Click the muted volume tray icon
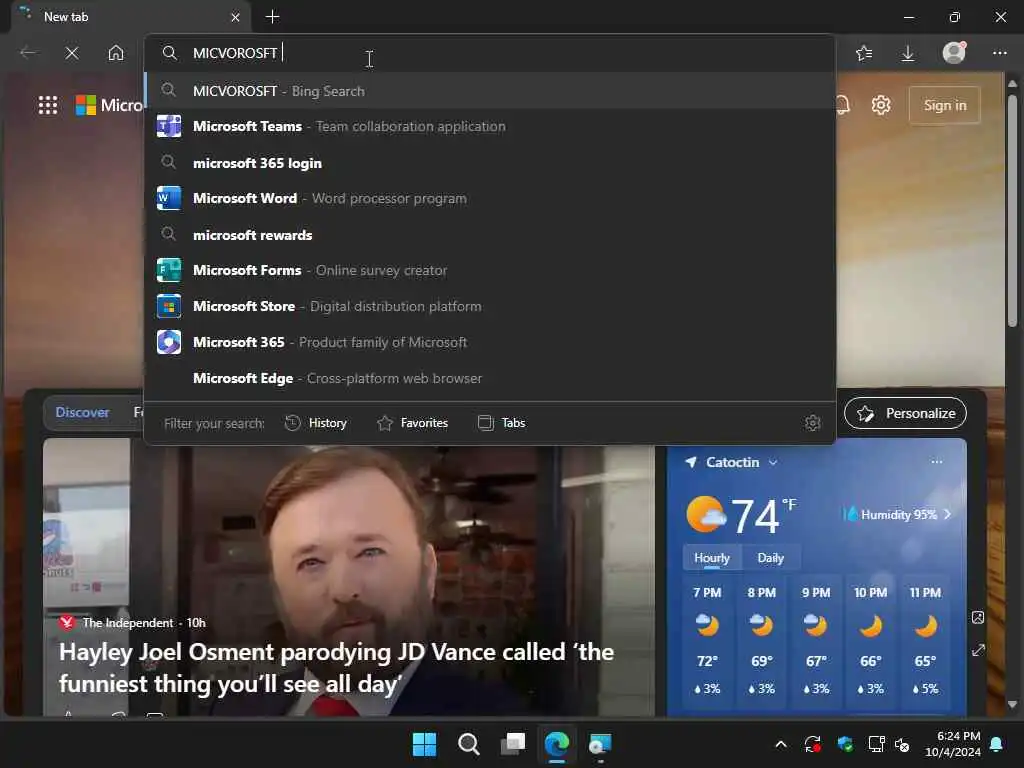This screenshot has width=1024, height=768. [x=902, y=744]
